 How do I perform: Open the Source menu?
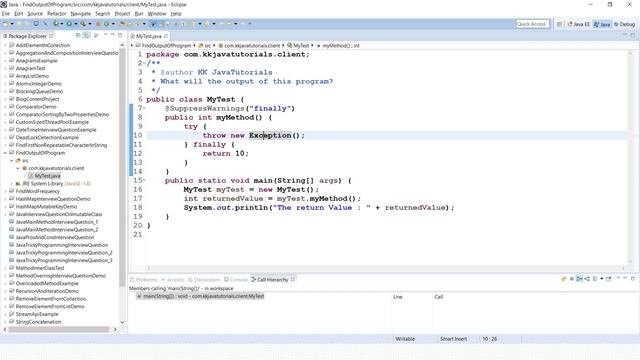[x=35, y=13]
